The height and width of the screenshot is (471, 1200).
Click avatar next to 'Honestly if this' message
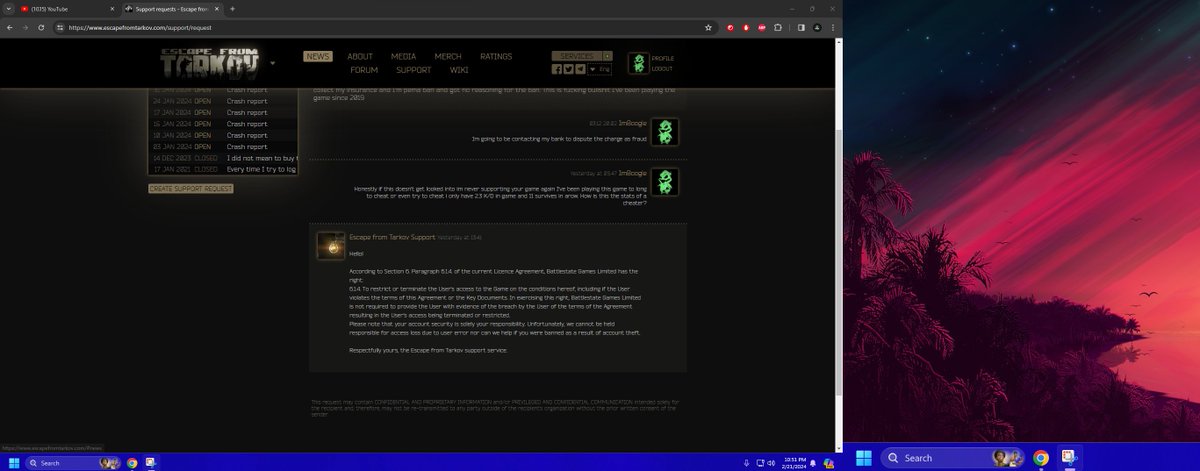coord(664,181)
